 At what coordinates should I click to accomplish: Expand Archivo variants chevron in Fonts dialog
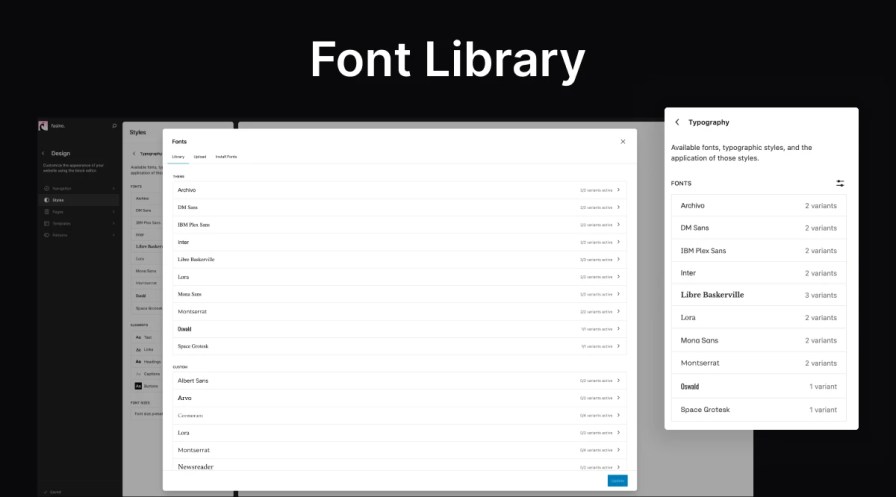pos(618,190)
